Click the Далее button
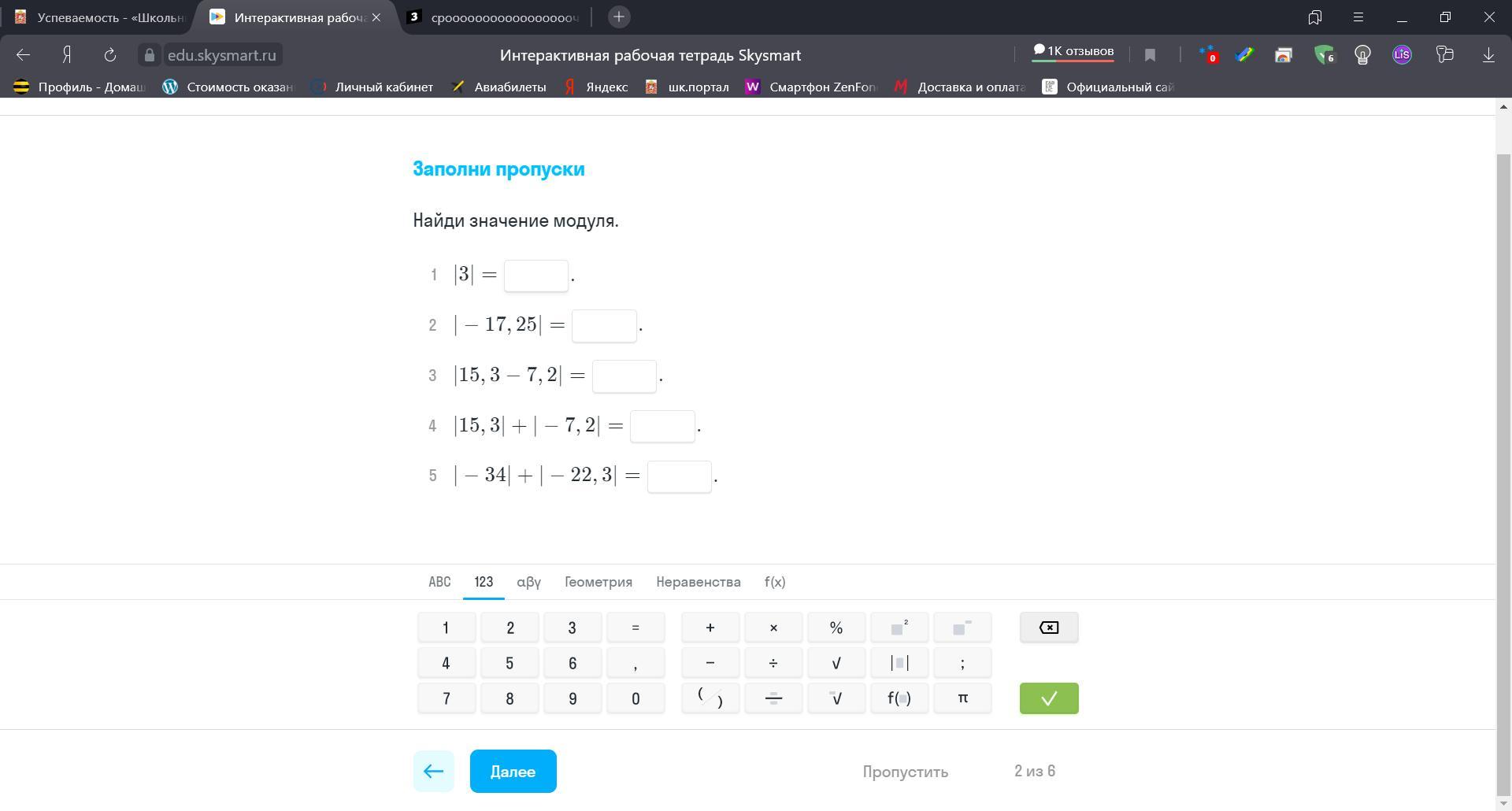Image resolution: width=1512 pixels, height=811 pixels. [513, 772]
